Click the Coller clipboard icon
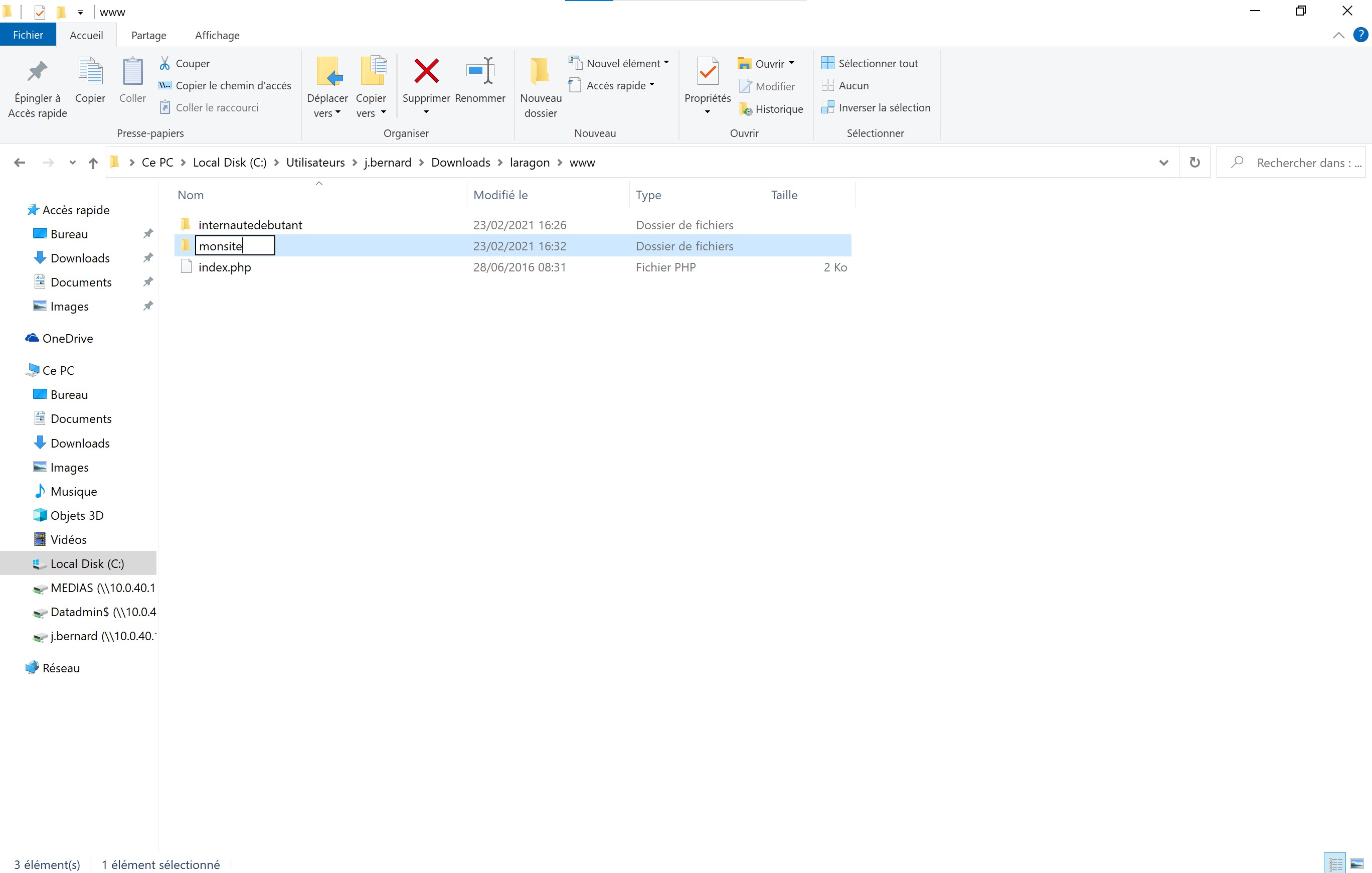This screenshot has width=1372, height=873. point(132,72)
